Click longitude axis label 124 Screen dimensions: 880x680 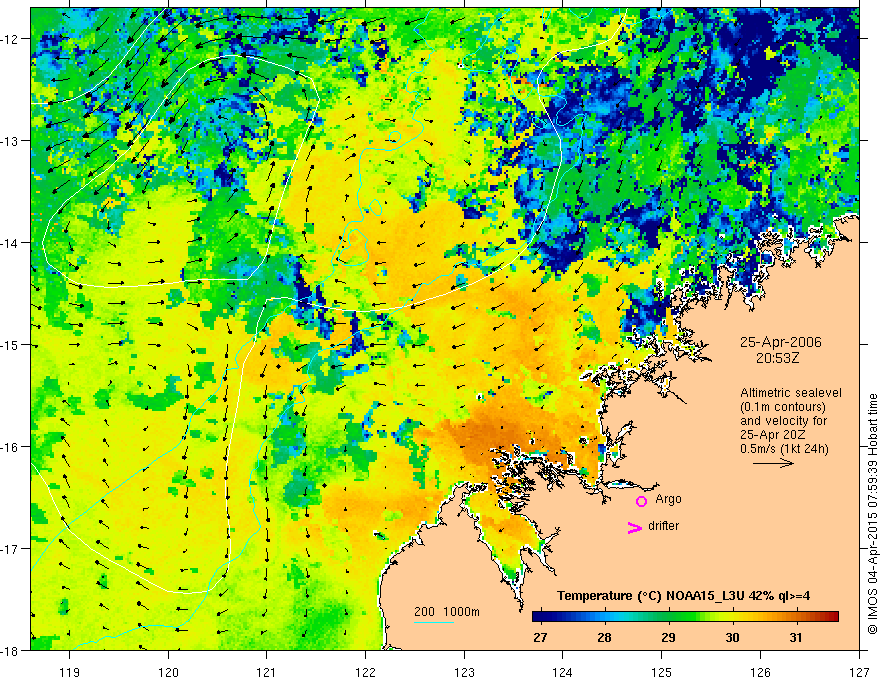563,672
